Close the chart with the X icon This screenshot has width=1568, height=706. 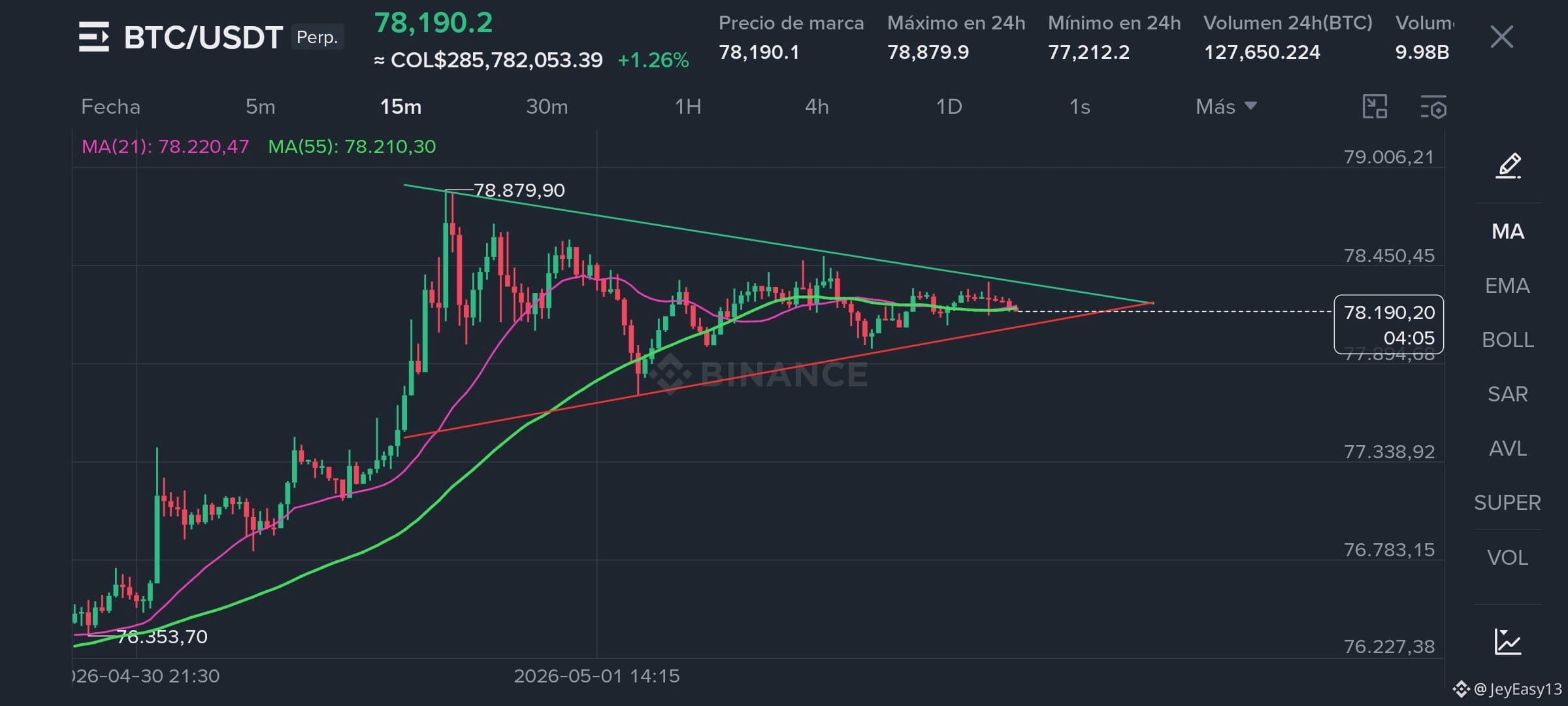[1501, 37]
